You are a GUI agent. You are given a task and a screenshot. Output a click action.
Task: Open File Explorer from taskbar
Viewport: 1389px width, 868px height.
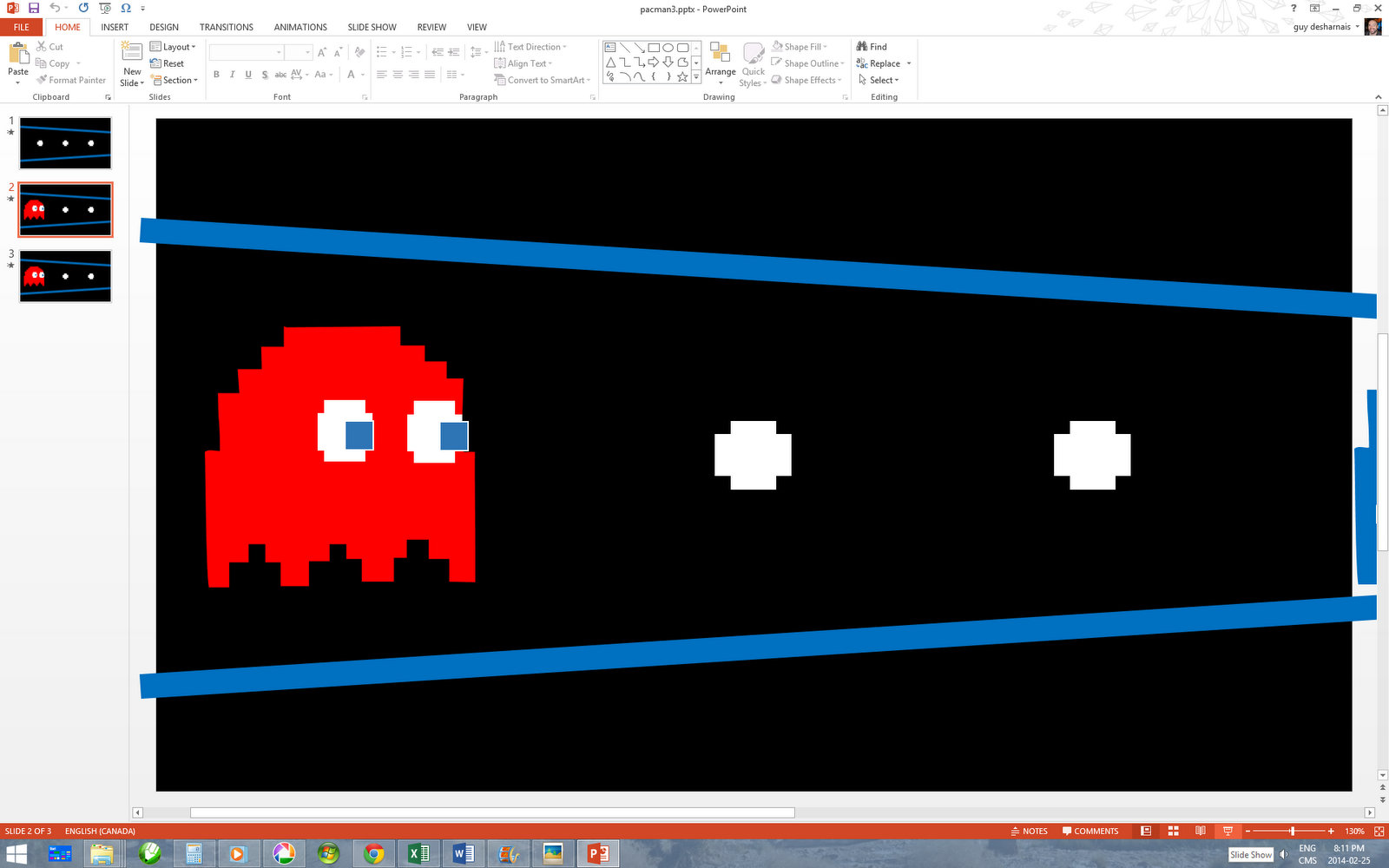[102, 854]
